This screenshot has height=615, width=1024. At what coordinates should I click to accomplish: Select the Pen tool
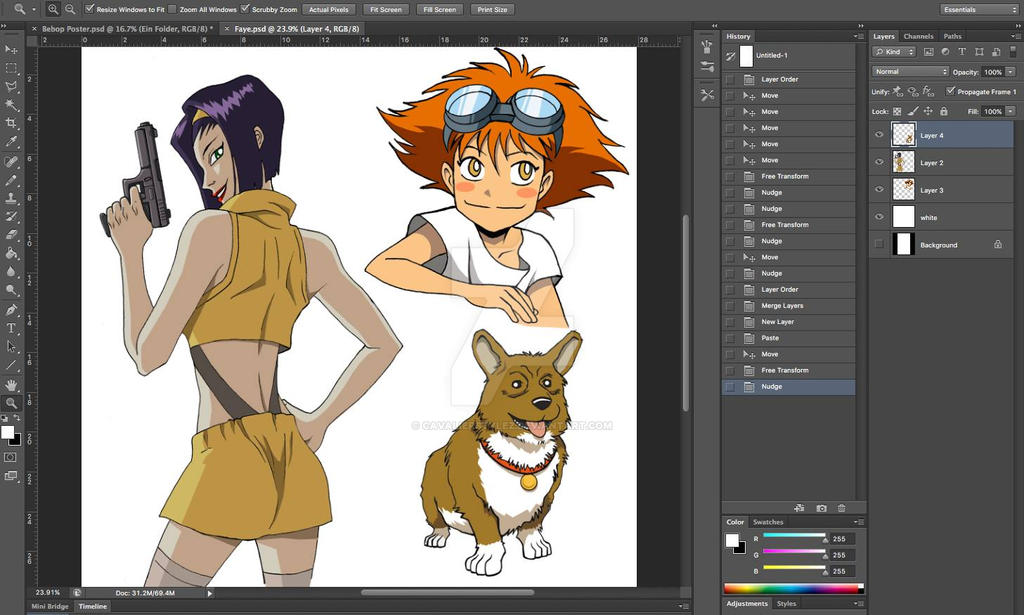pyautogui.click(x=11, y=310)
